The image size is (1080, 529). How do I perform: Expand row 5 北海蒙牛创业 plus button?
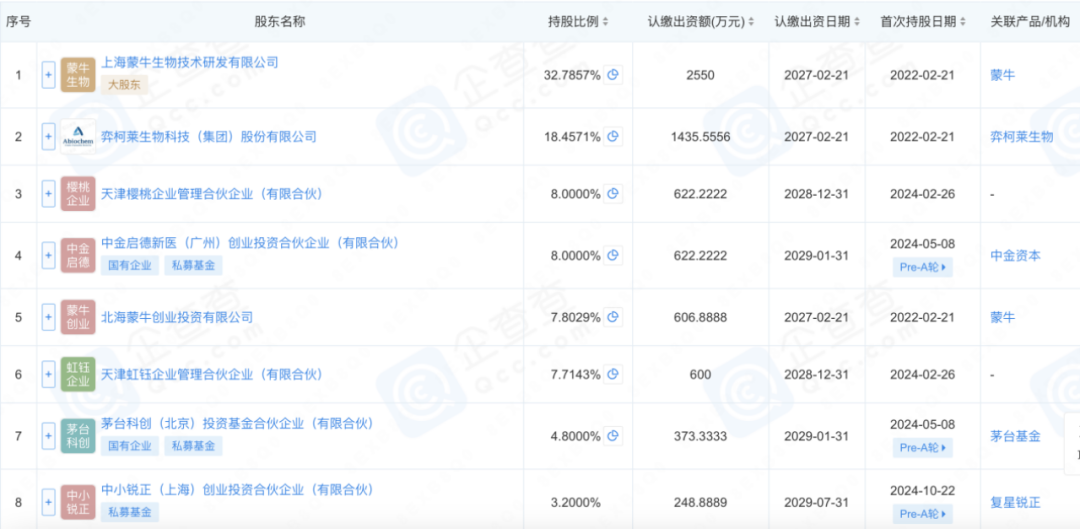[48, 317]
